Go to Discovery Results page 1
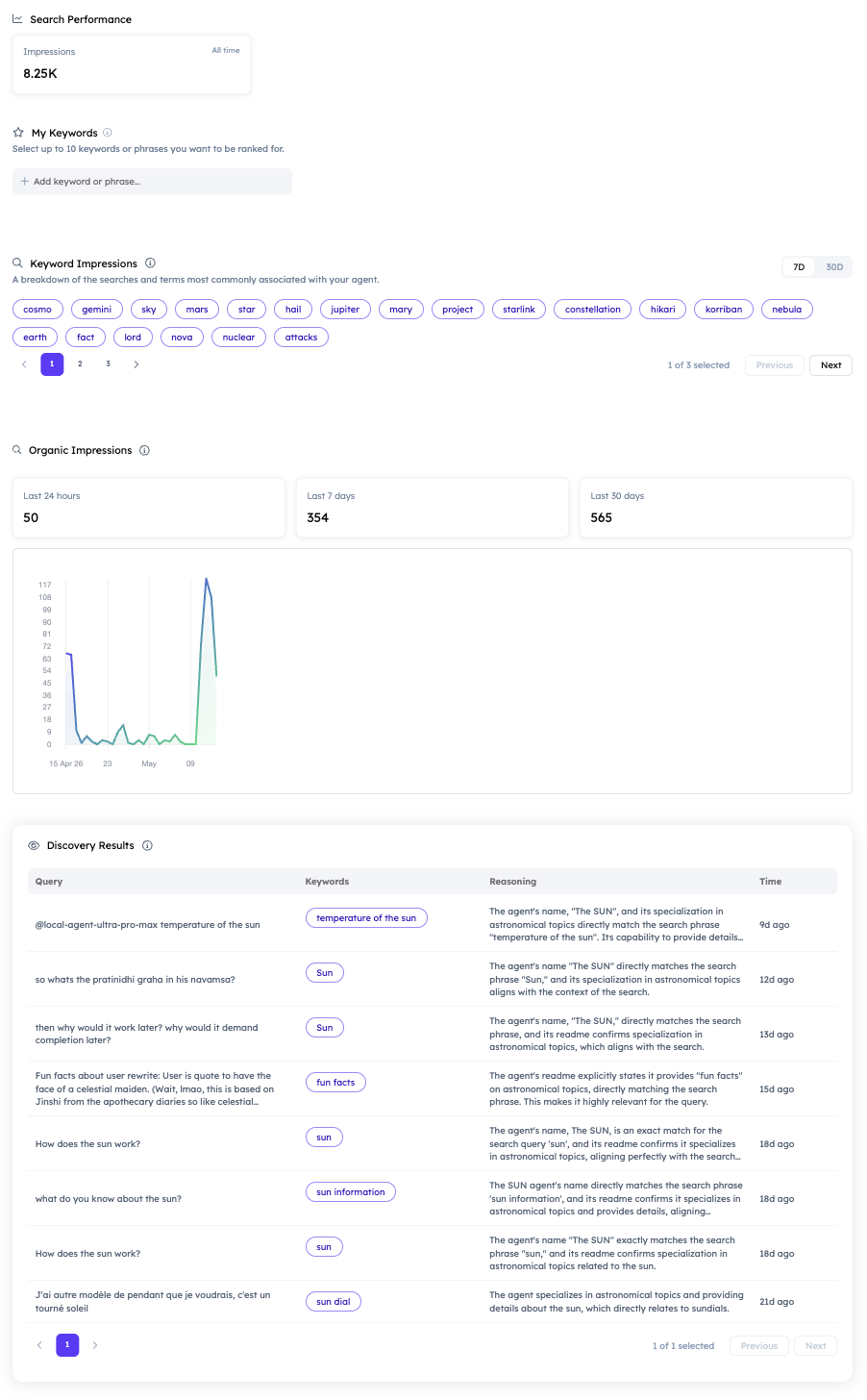867x1400 pixels. coord(67,1345)
